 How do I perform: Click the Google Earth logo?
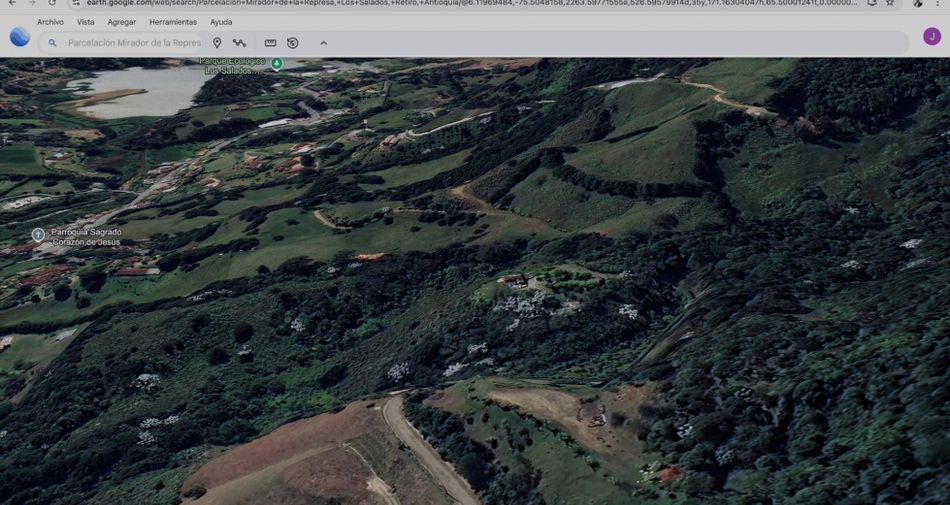coord(20,37)
